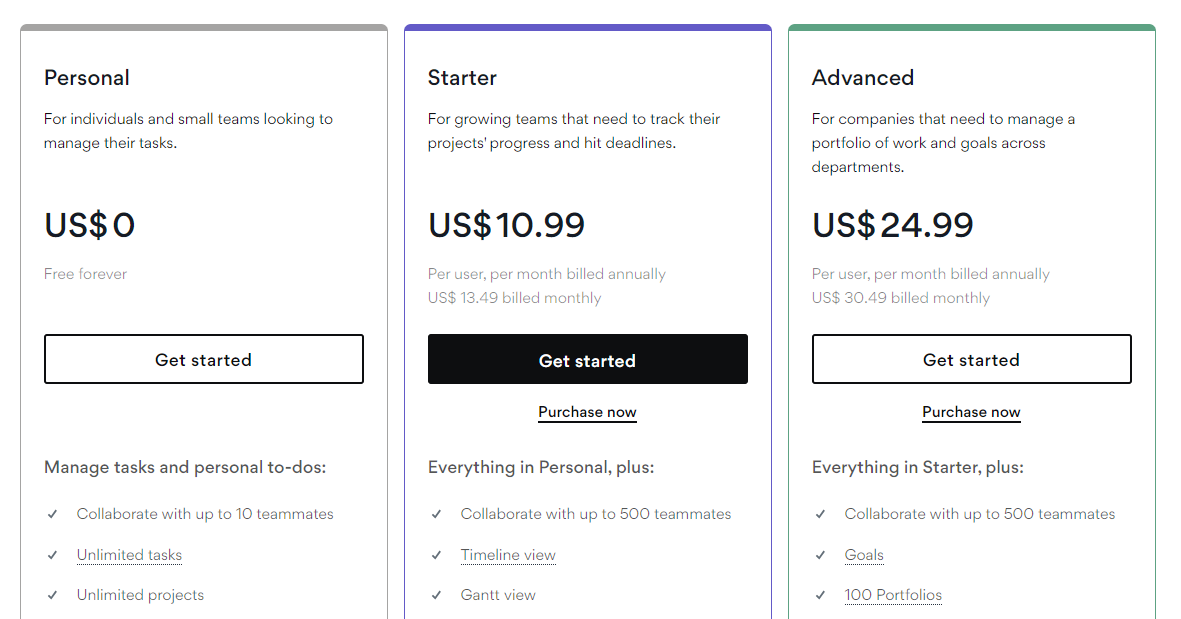Click checkmark next to Goals
The image size is (1181, 619).
[821, 555]
